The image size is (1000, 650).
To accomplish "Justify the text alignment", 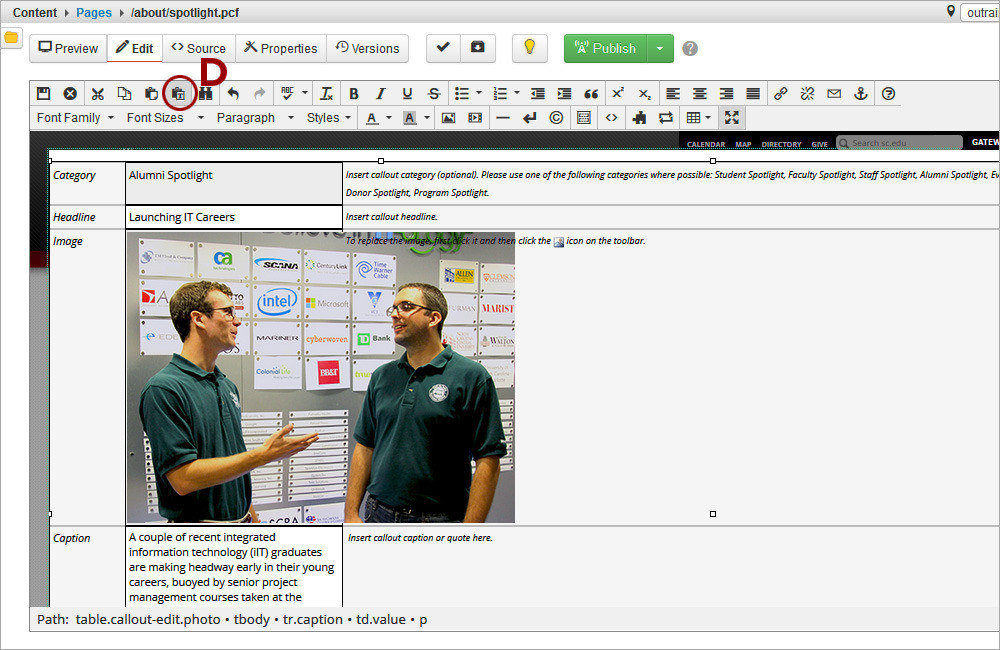I will 753,94.
